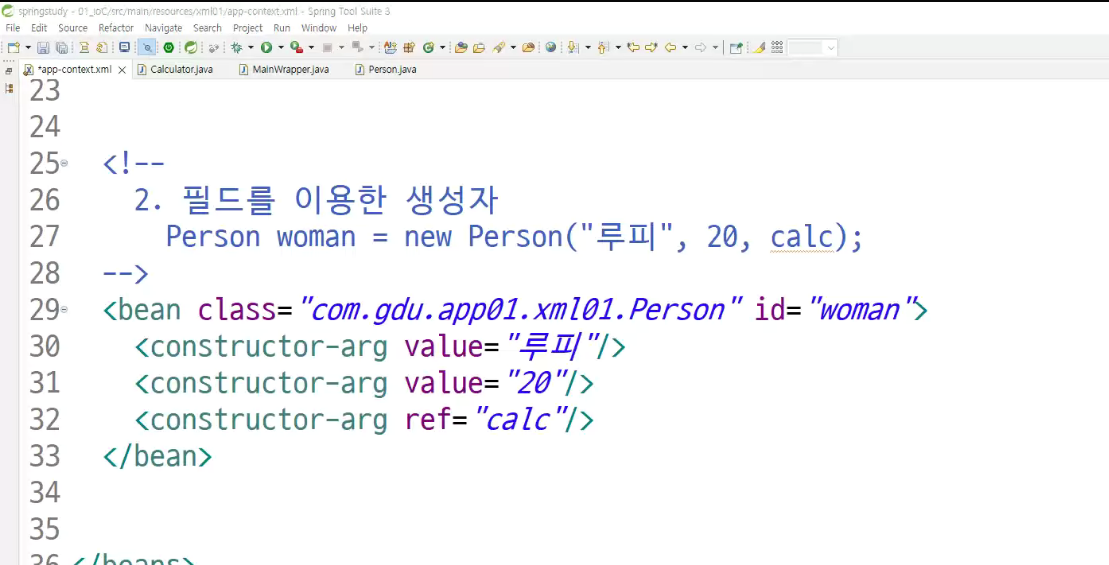The height and width of the screenshot is (565, 1109).
Task: Open the Run menu
Action: pyautogui.click(x=281, y=28)
